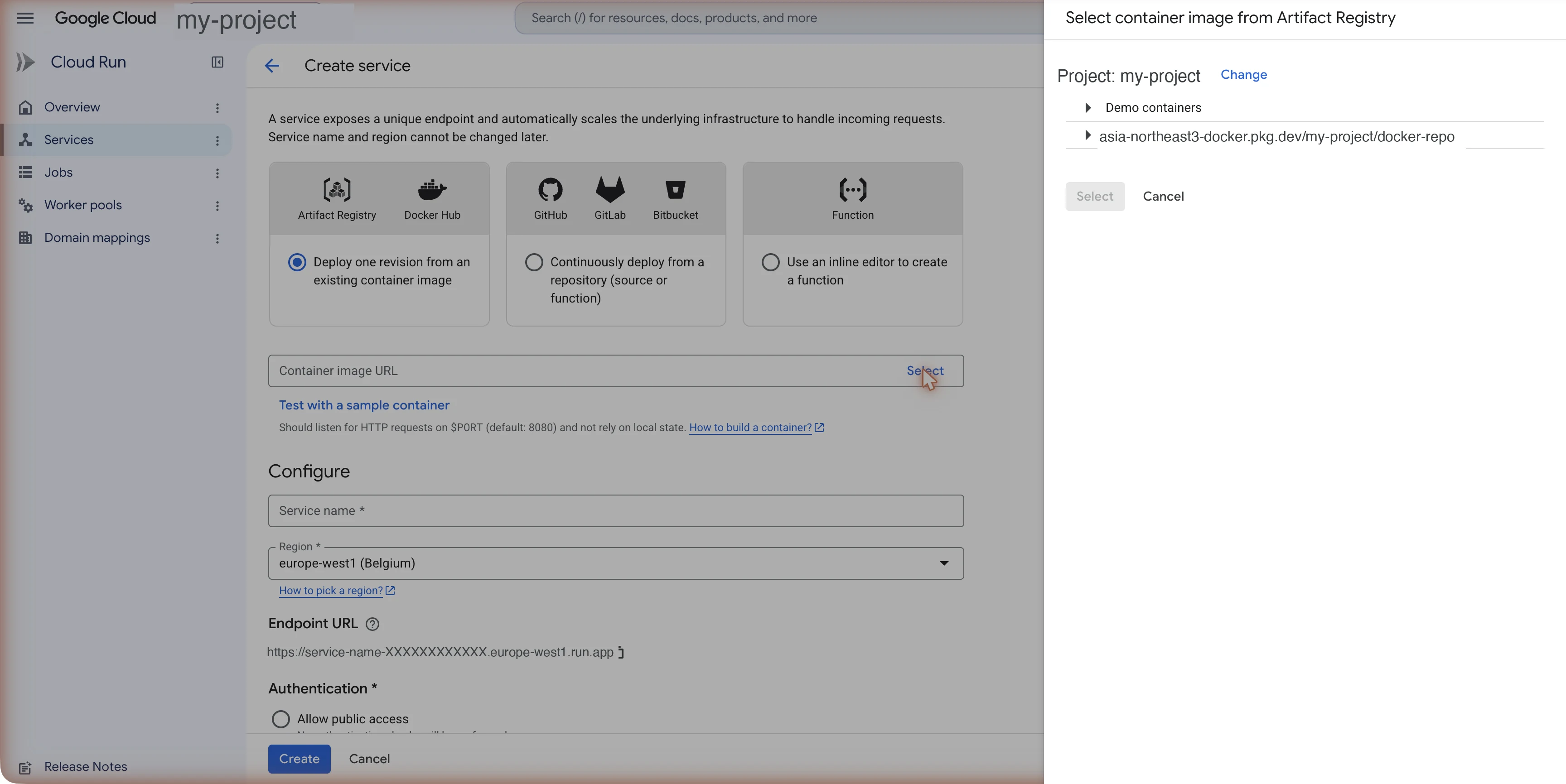Open the How to pick a region link
This screenshot has width=1566, height=784.
pos(337,591)
